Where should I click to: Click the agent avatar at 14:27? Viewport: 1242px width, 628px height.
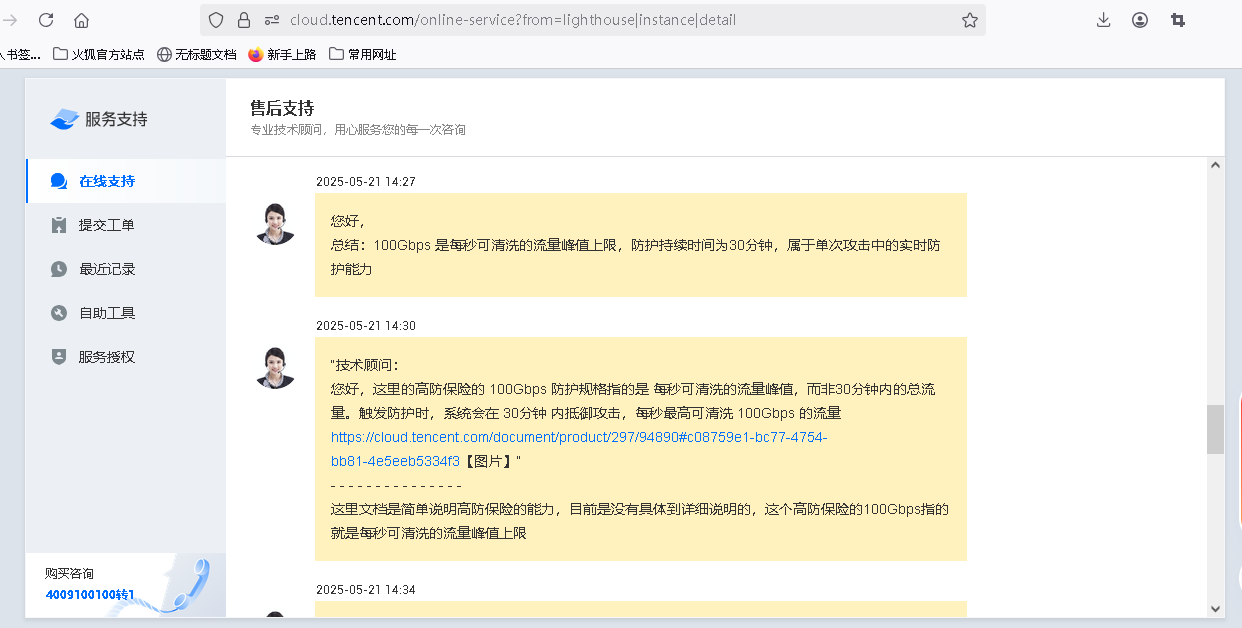tap(275, 223)
